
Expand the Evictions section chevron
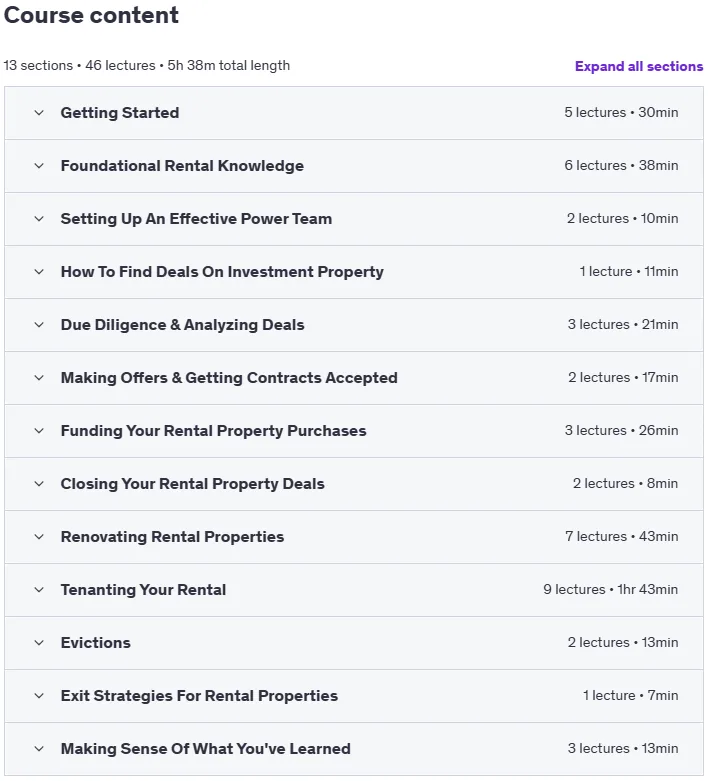39,643
